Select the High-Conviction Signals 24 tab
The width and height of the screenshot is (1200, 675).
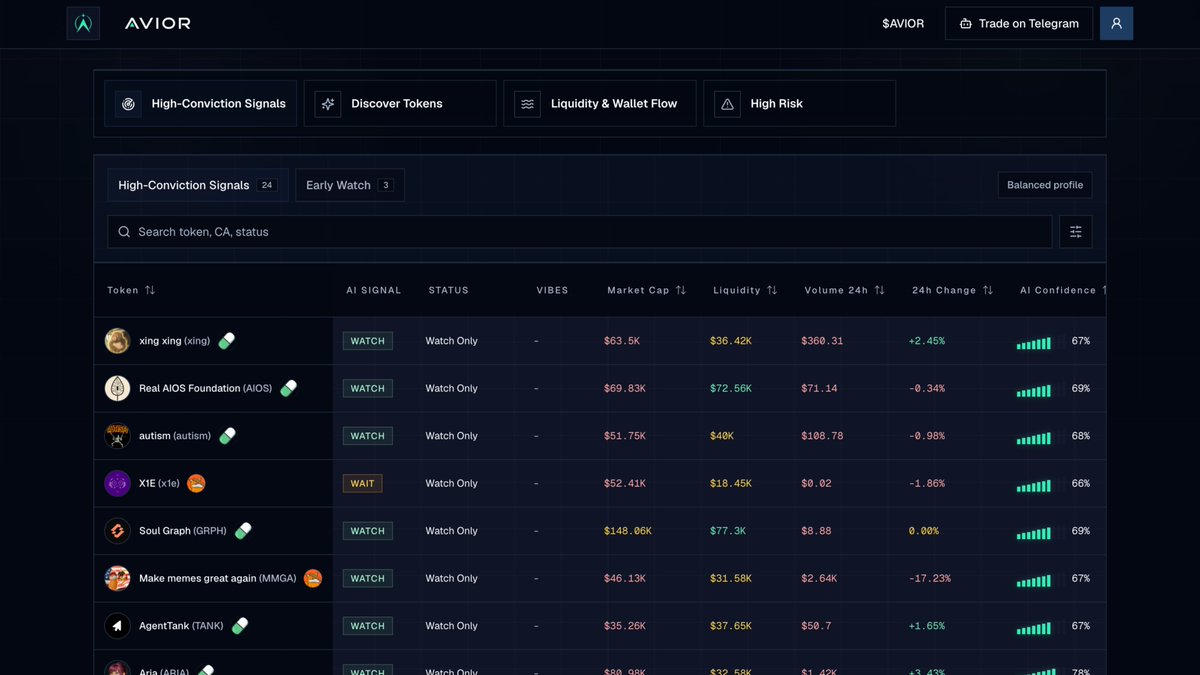pyautogui.click(x=198, y=185)
